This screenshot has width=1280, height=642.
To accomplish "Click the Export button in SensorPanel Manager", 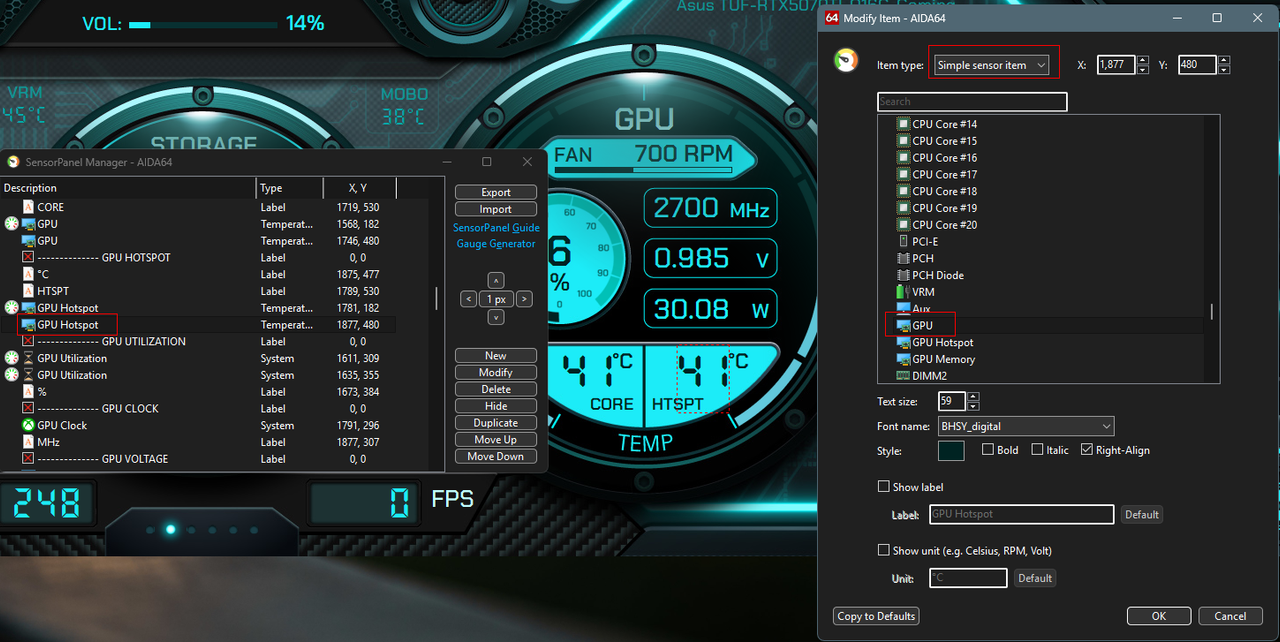I will (x=496, y=192).
